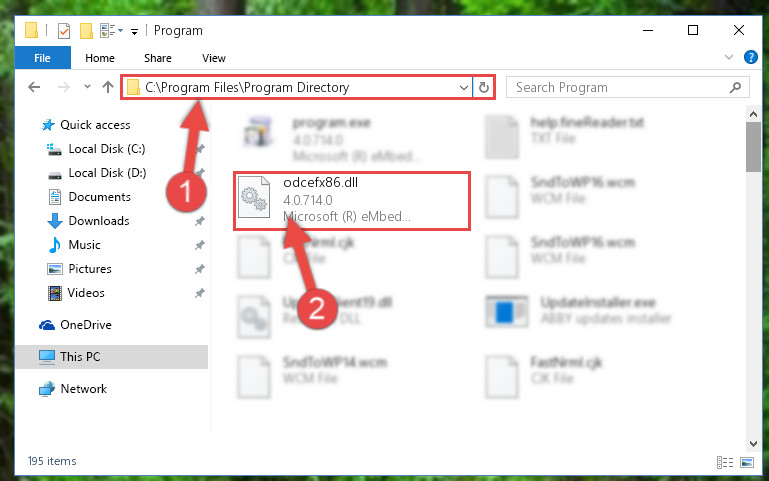Click the Properties checkmark quick access icon

pos(64,31)
